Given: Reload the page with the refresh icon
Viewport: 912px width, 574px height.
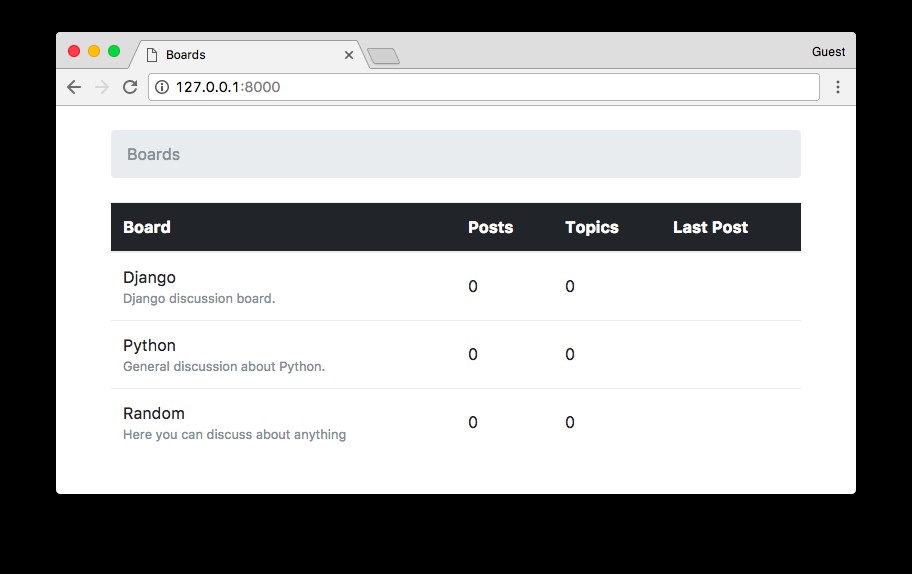Looking at the screenshot, I should pyautogui.click(x=130, y=87).
